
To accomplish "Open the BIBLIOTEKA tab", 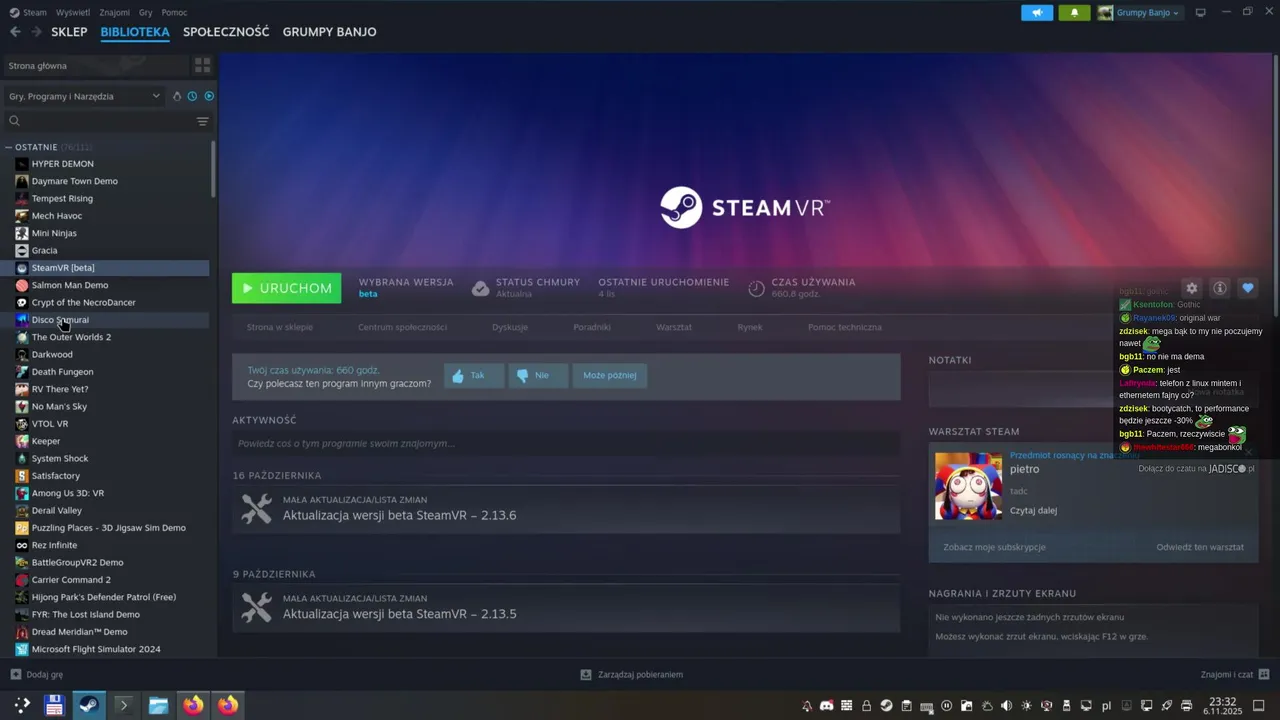I will click(135, 32).
